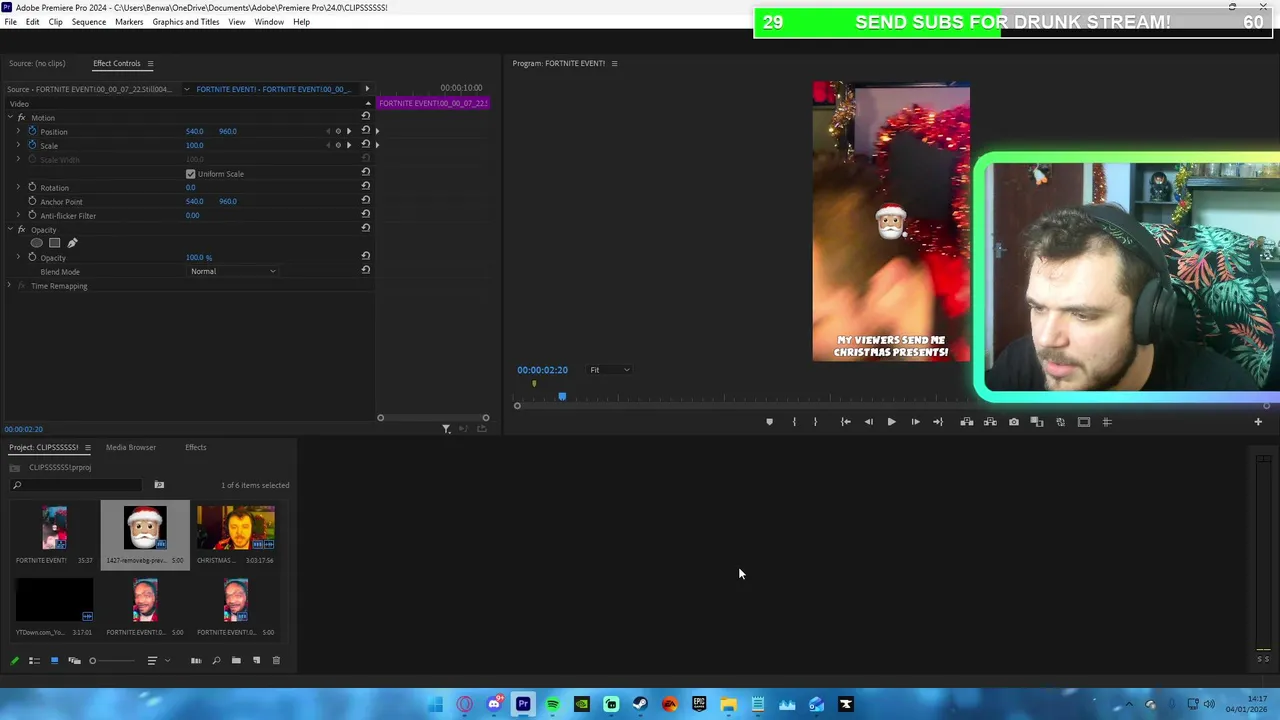Reset the Position parameter

click(x=365, y=131)
